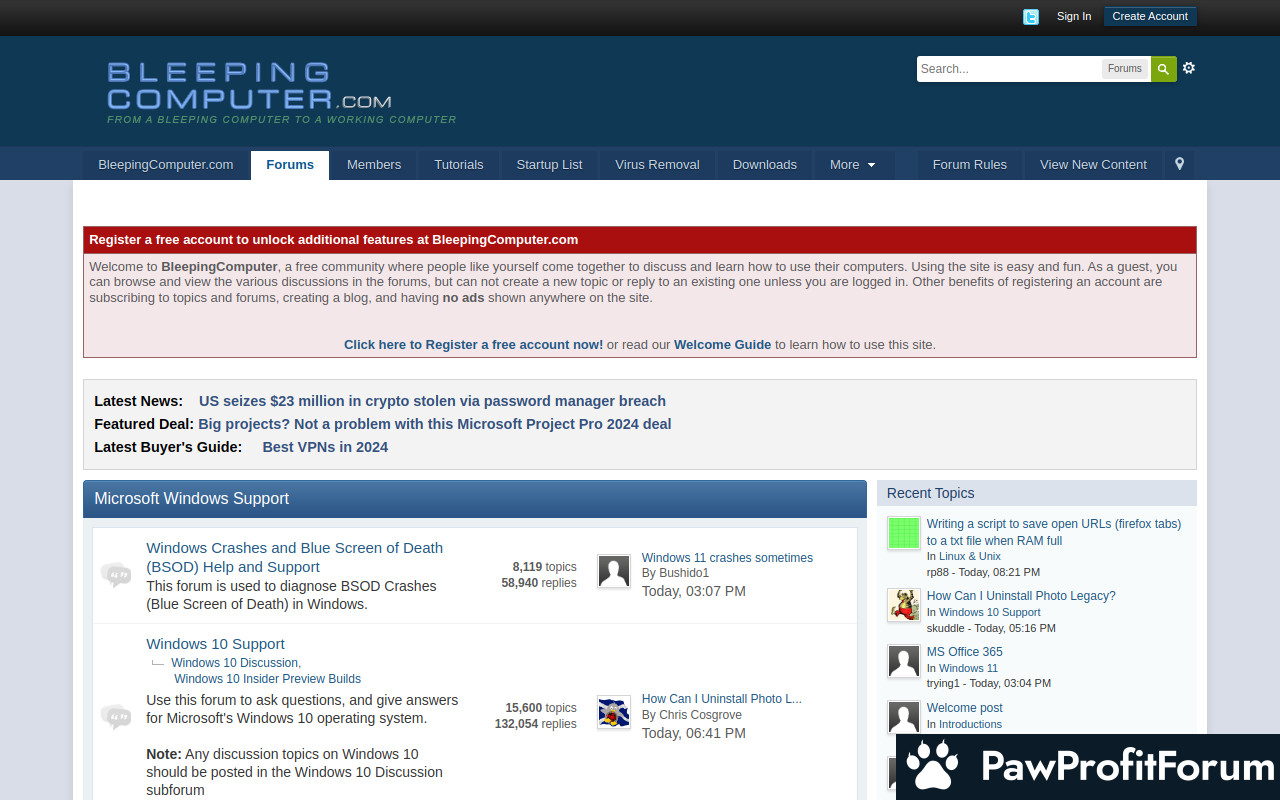Open the Microsoft Project Pro 2024 deal link

[x=435, y=424]
